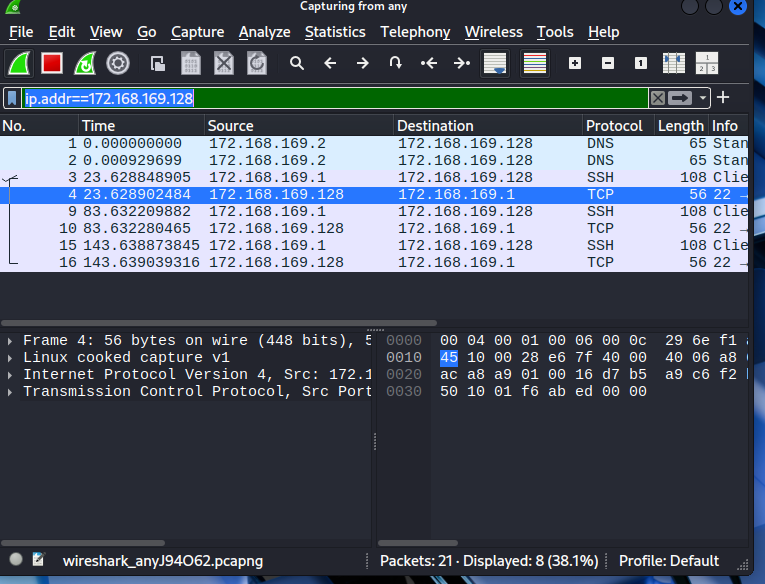Image resolution: width=765 pixels, height=584 pixels.
Task: Sort by the Info column header
Action: pos(728,126)
